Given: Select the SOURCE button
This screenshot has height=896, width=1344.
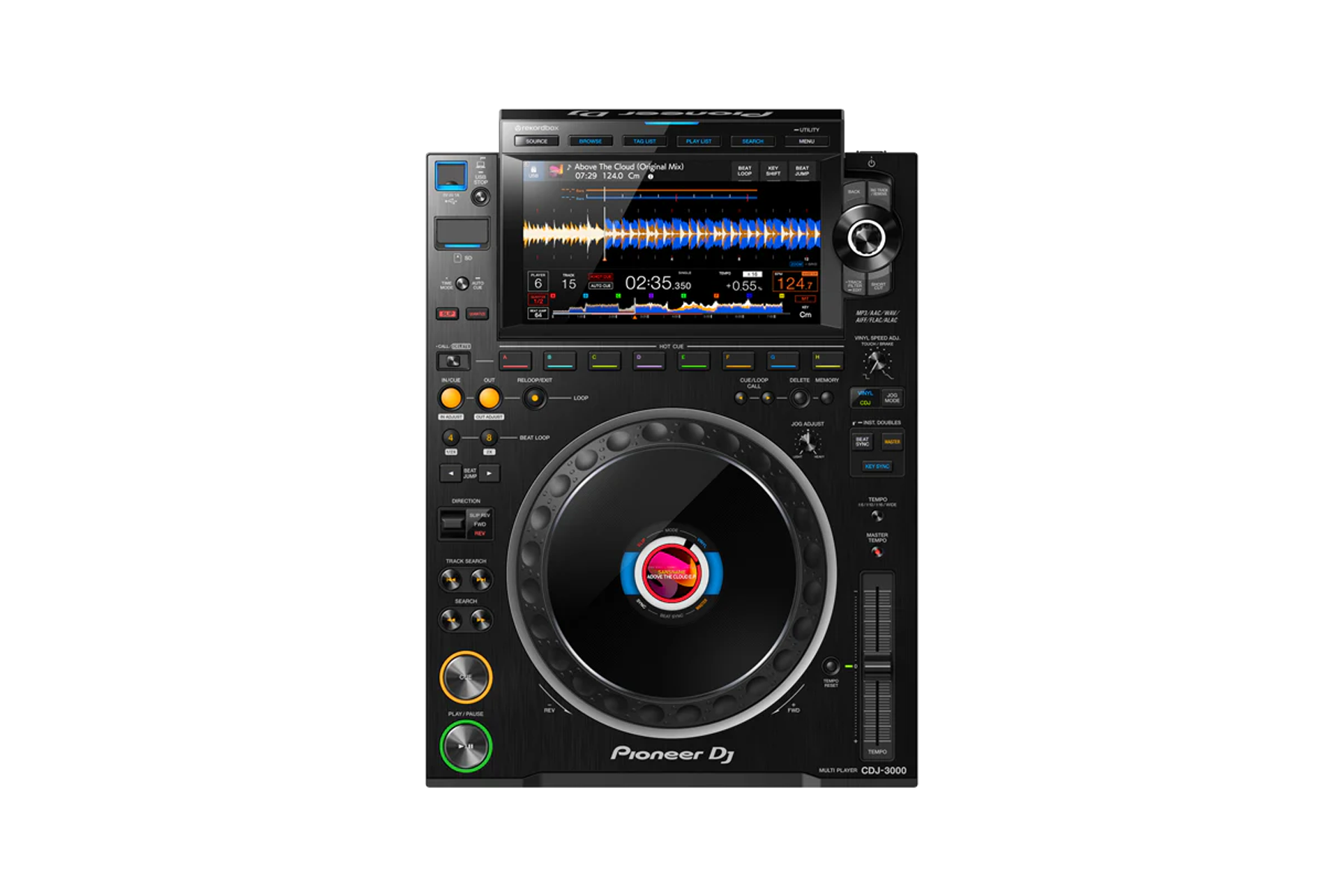Looking at the screenshot, I should tap(536, 141).
